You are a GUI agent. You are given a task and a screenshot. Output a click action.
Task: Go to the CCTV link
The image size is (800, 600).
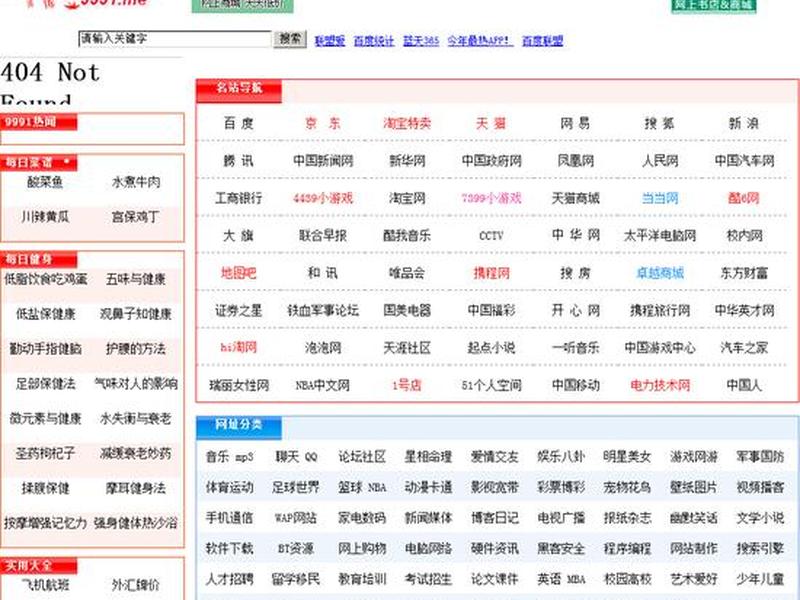(x=491, y=236)
